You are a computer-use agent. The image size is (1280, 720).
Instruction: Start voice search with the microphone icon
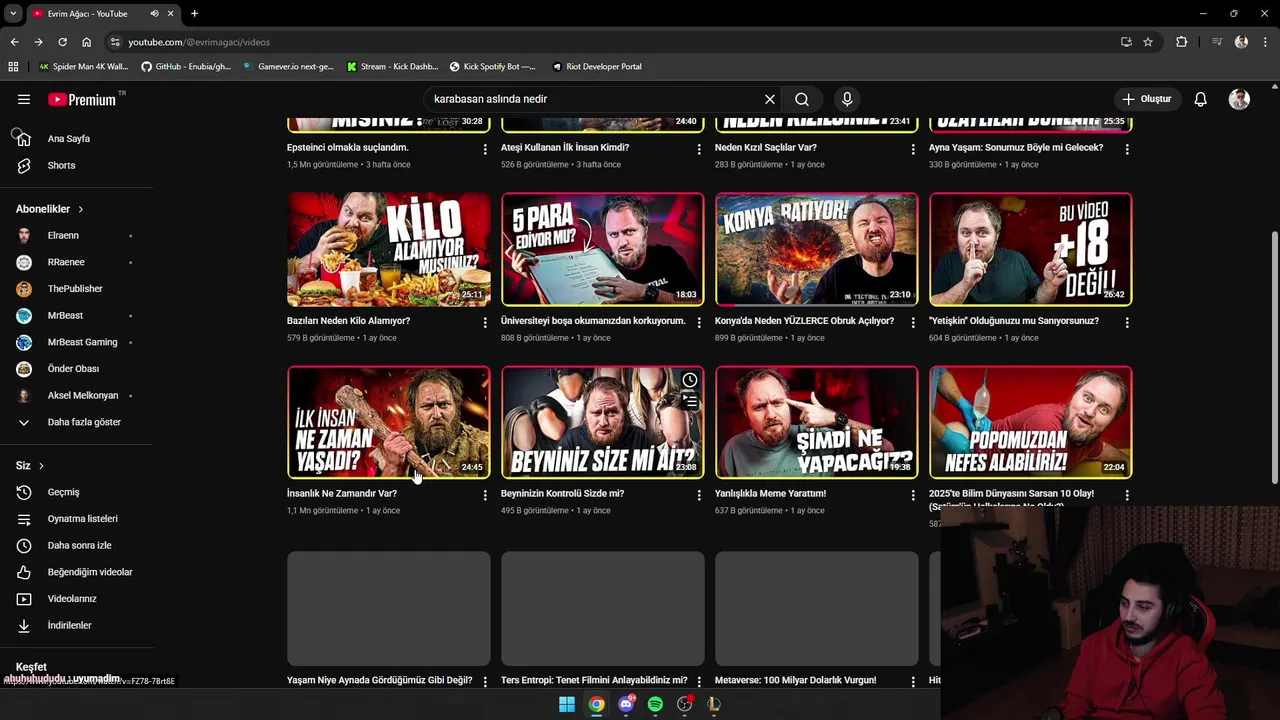[x=847, y=99]
